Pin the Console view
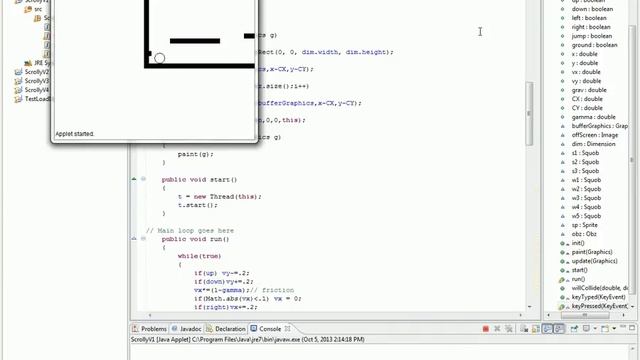 (574, 329)
